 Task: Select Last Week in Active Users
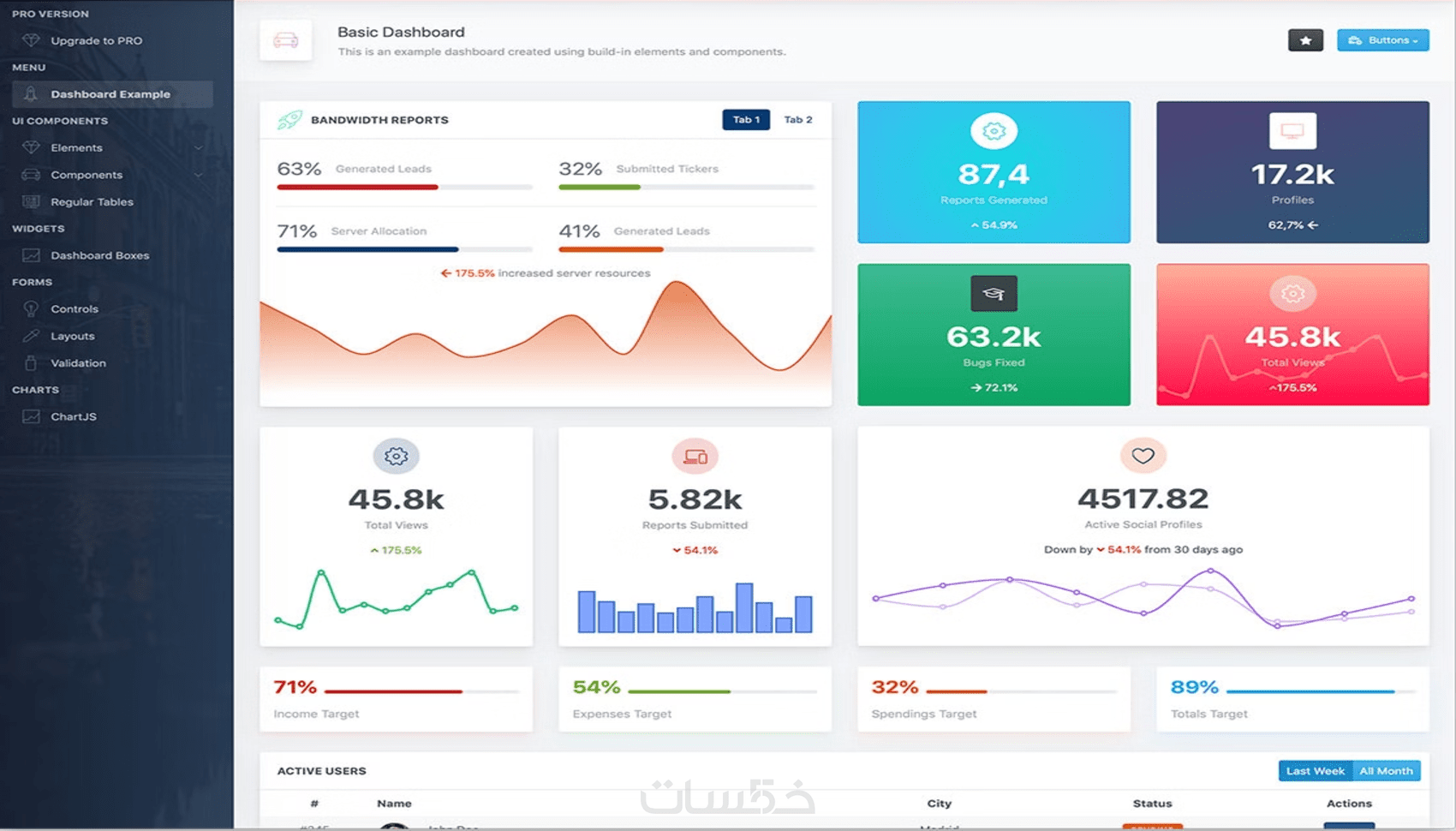pos(1316,771)
